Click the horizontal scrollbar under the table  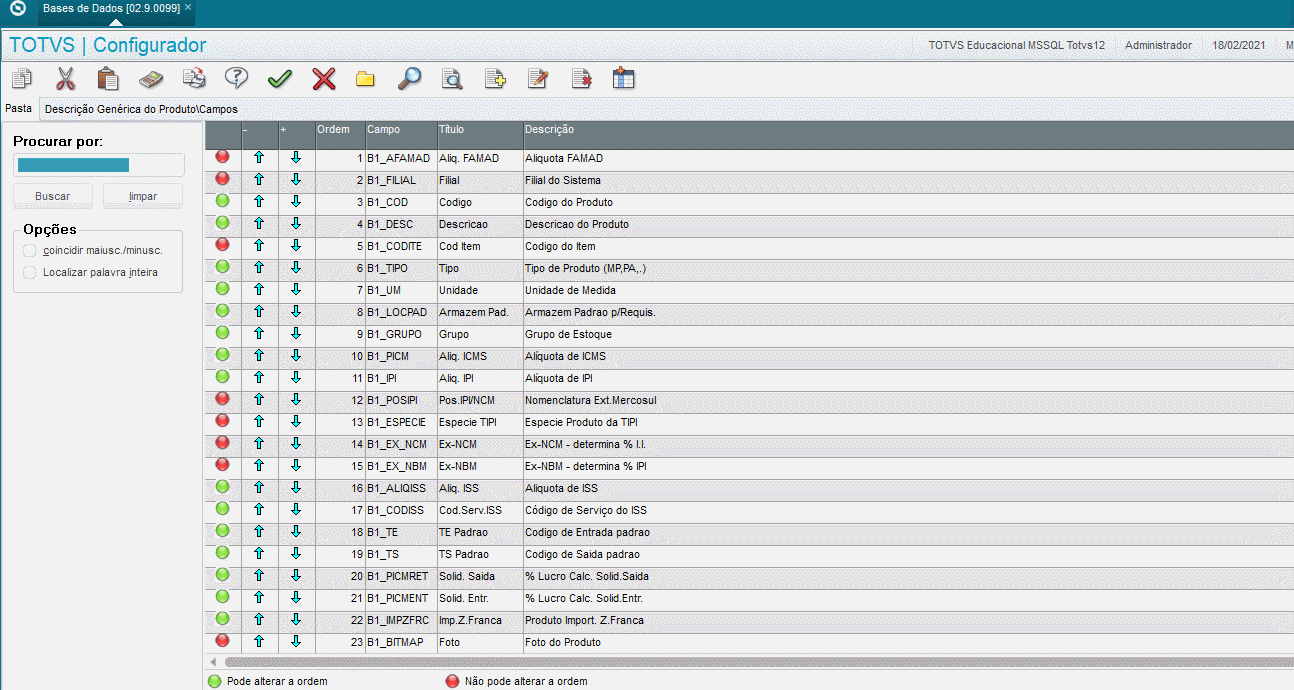pos(758,662)
